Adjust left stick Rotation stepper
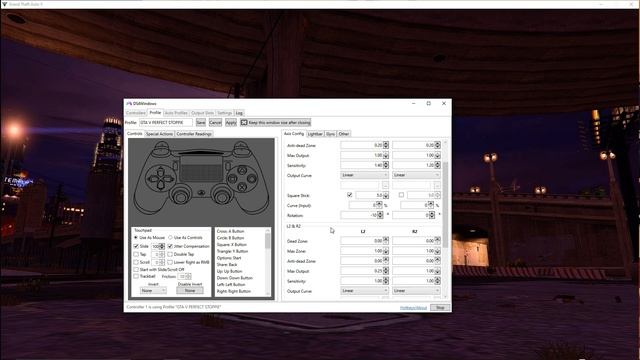 point(380,215)
